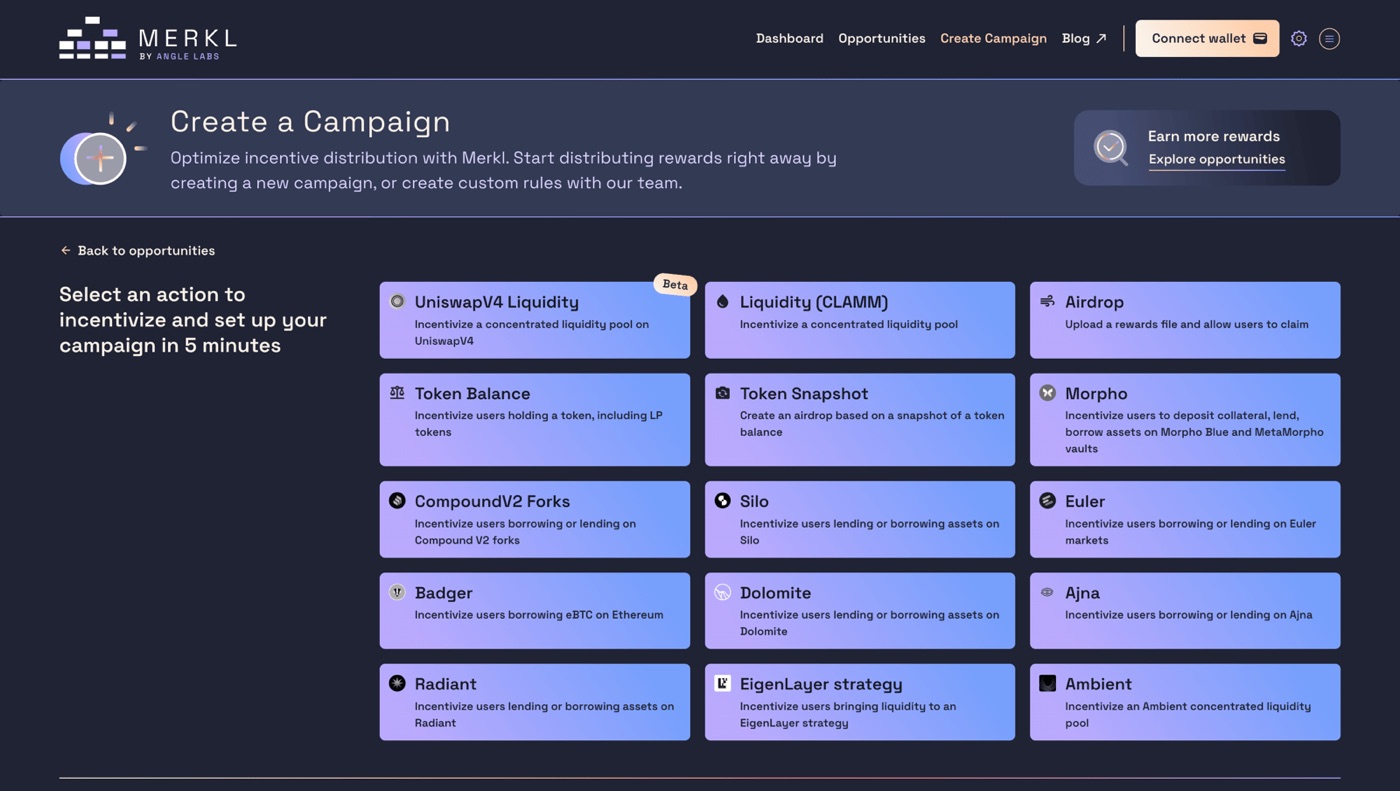
Task: Click the Ajna logo icon
Action: (x=1047, y=592)
